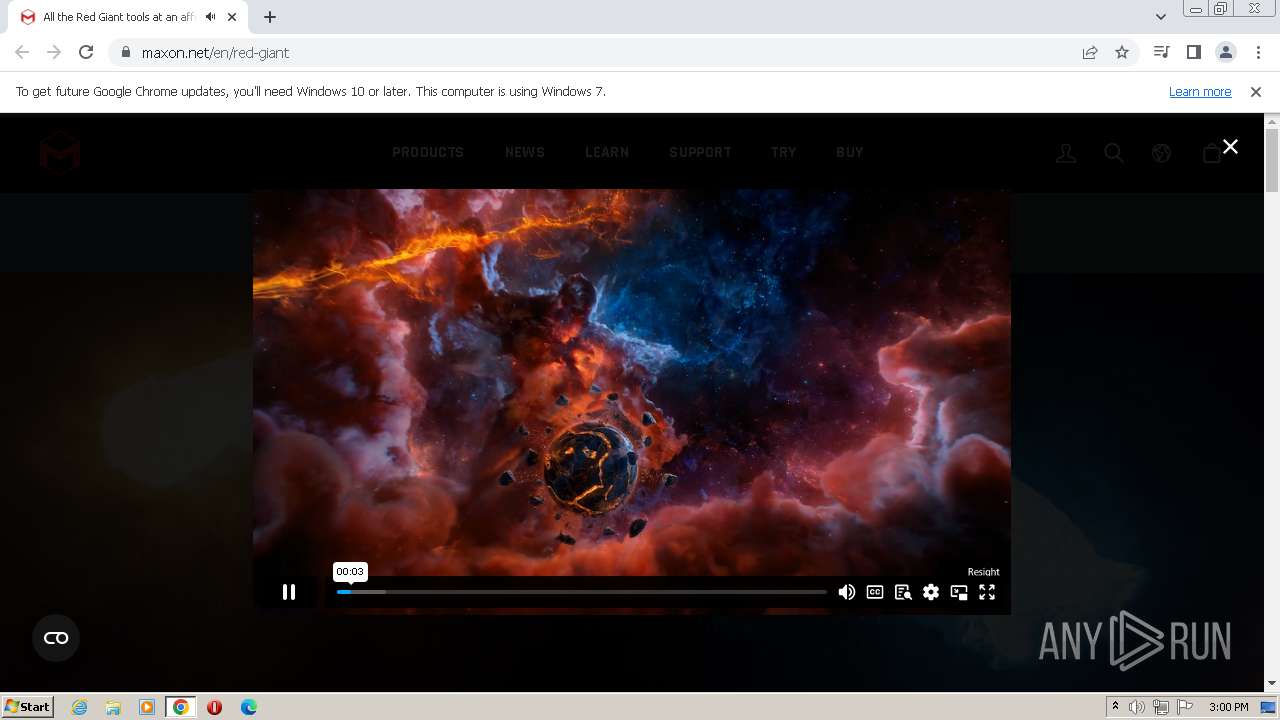Open the PRODUCTS menu
This screenshot has height=720, width=1280.
(x=428, y=152)
